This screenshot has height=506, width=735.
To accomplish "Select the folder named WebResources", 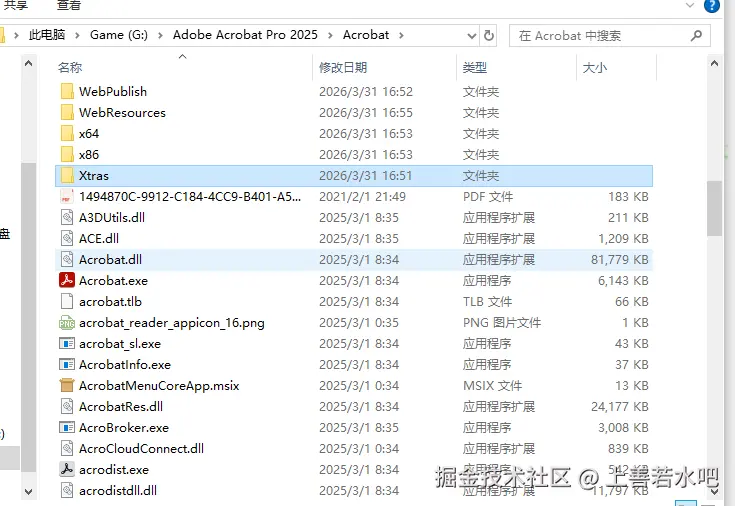I will tap(122, 113).
